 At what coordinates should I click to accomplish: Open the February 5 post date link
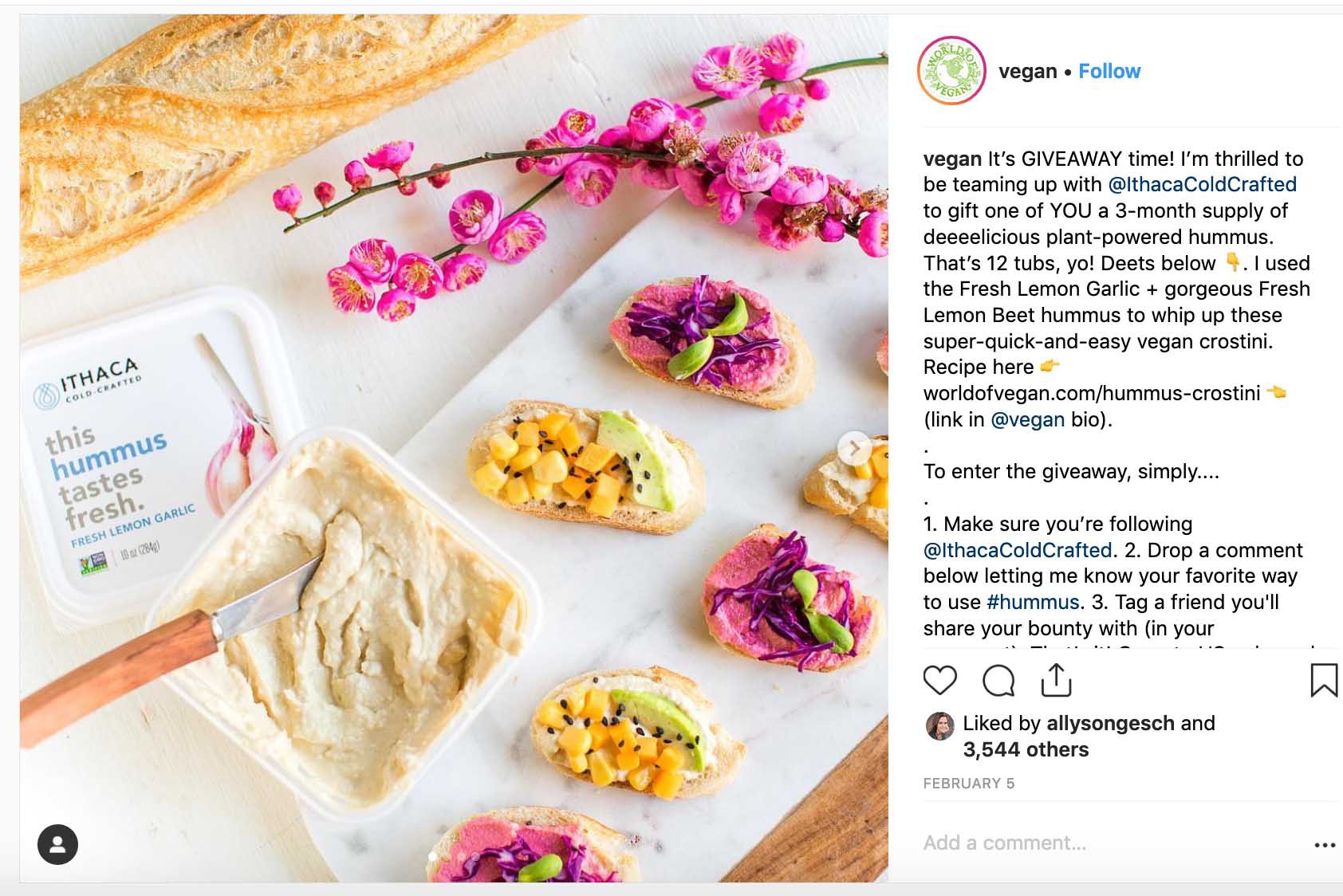point(969,784)
